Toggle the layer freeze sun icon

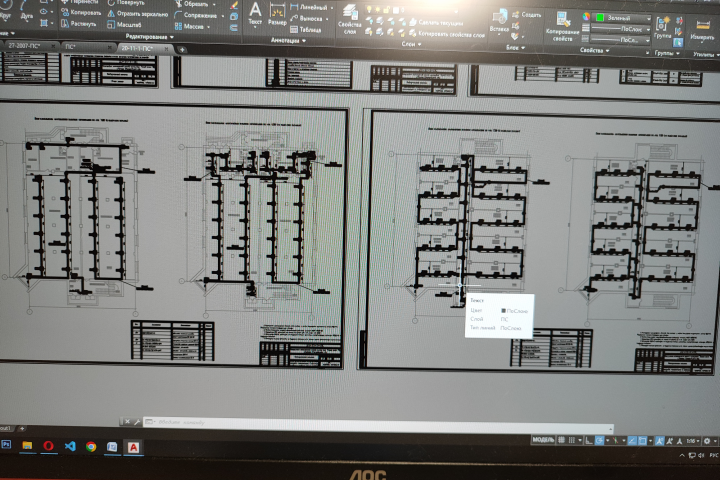pyautogui.click(x=377, y=9)
